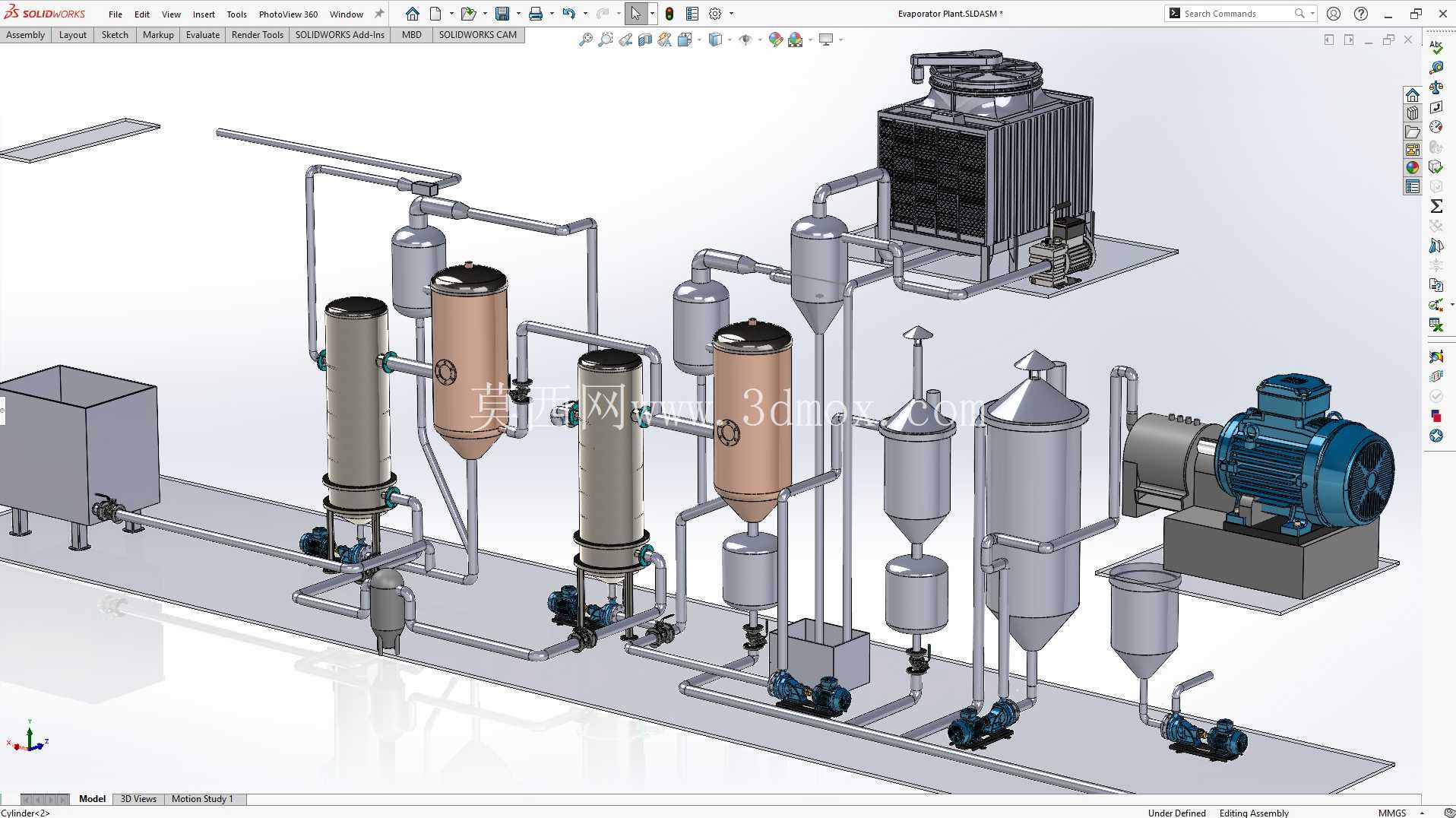Print the document with the printer icon
Image resolution: width=1456 pixels, height=818 pixels.
click(x=536, y=14)
